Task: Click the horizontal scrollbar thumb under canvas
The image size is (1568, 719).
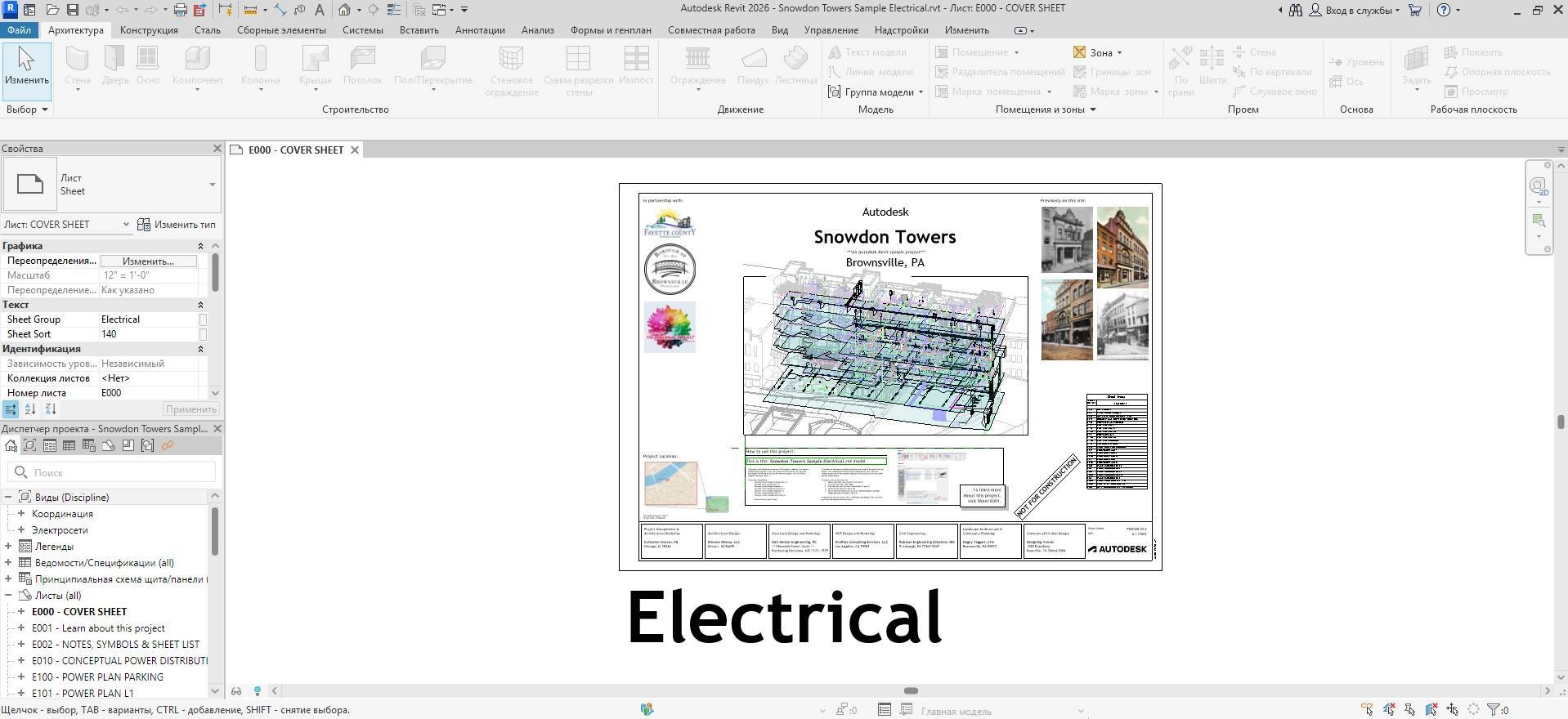Action: click(911, 691)
